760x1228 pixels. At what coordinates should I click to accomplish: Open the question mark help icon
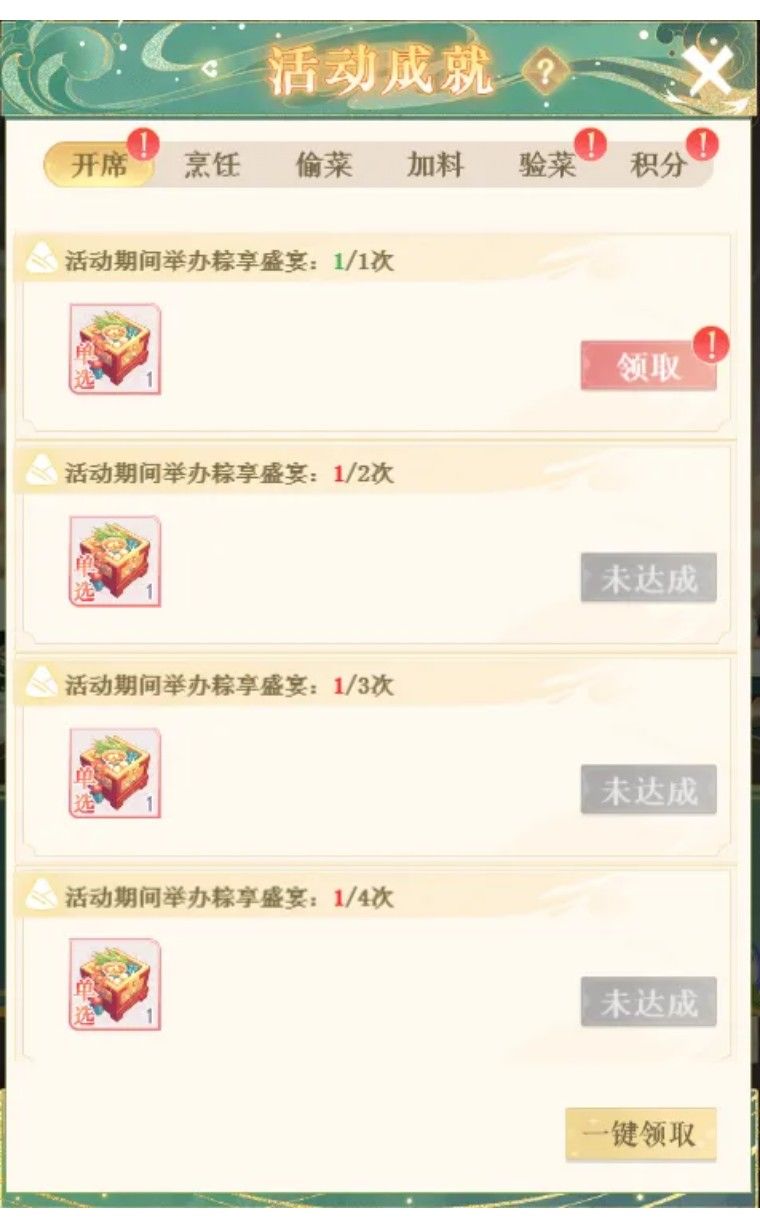click(544, 71)
